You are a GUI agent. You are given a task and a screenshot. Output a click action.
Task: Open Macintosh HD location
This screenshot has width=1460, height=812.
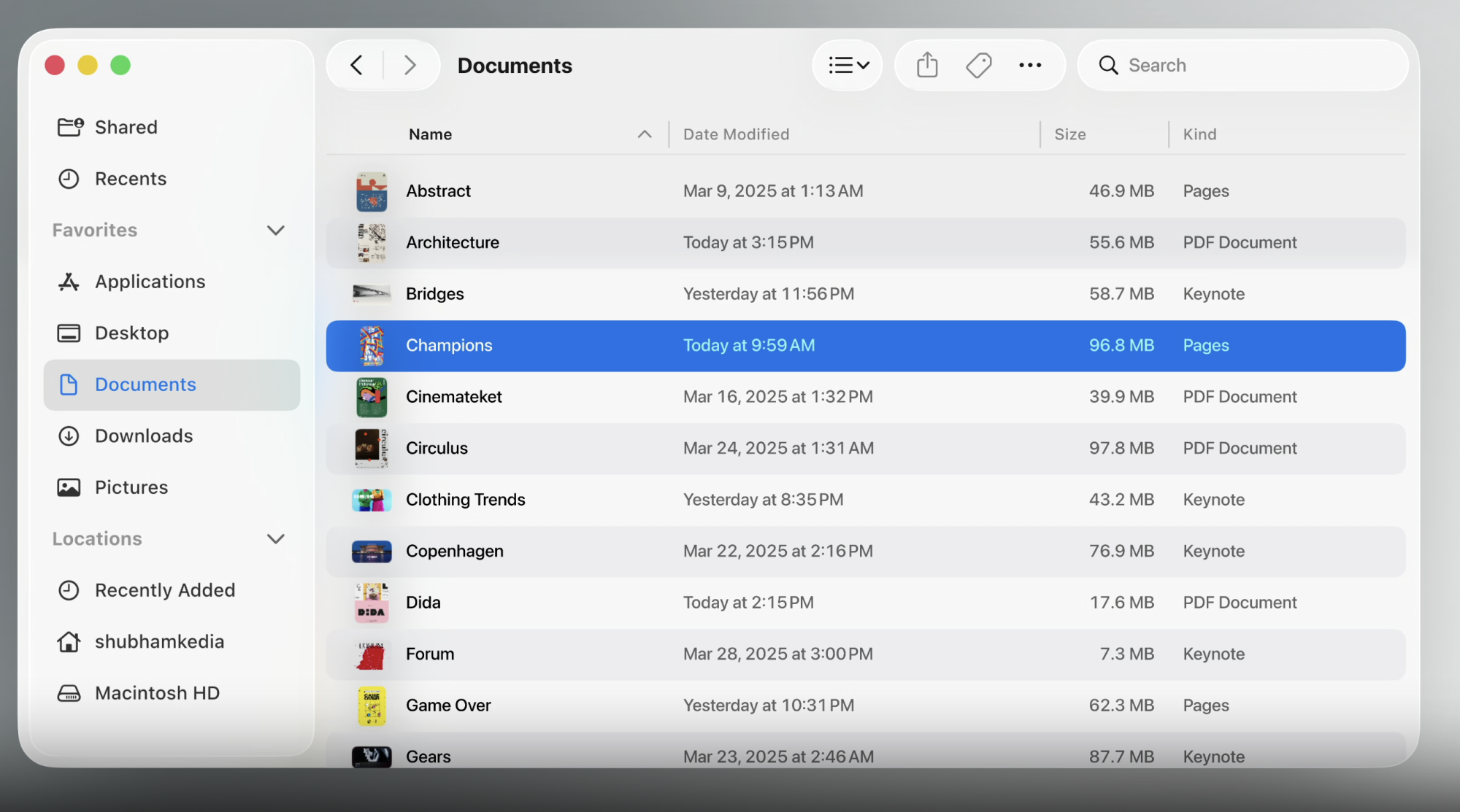157,693
